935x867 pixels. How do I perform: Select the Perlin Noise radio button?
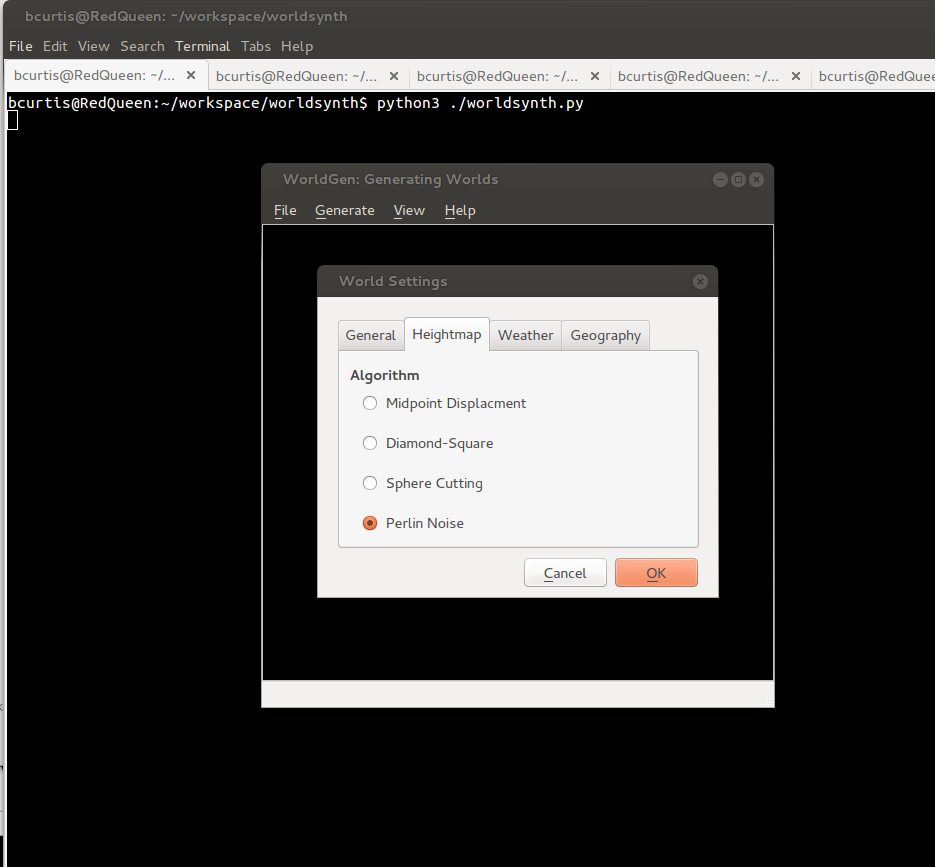[x=370, y=523]
